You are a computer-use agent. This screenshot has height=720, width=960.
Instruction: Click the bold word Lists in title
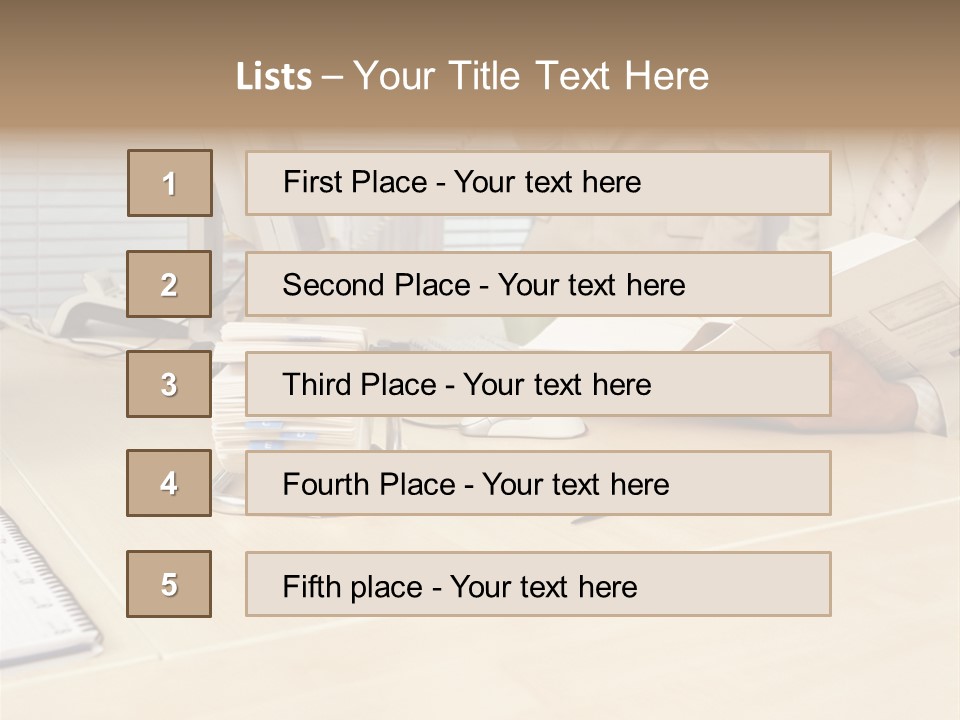tap(274, 77)
